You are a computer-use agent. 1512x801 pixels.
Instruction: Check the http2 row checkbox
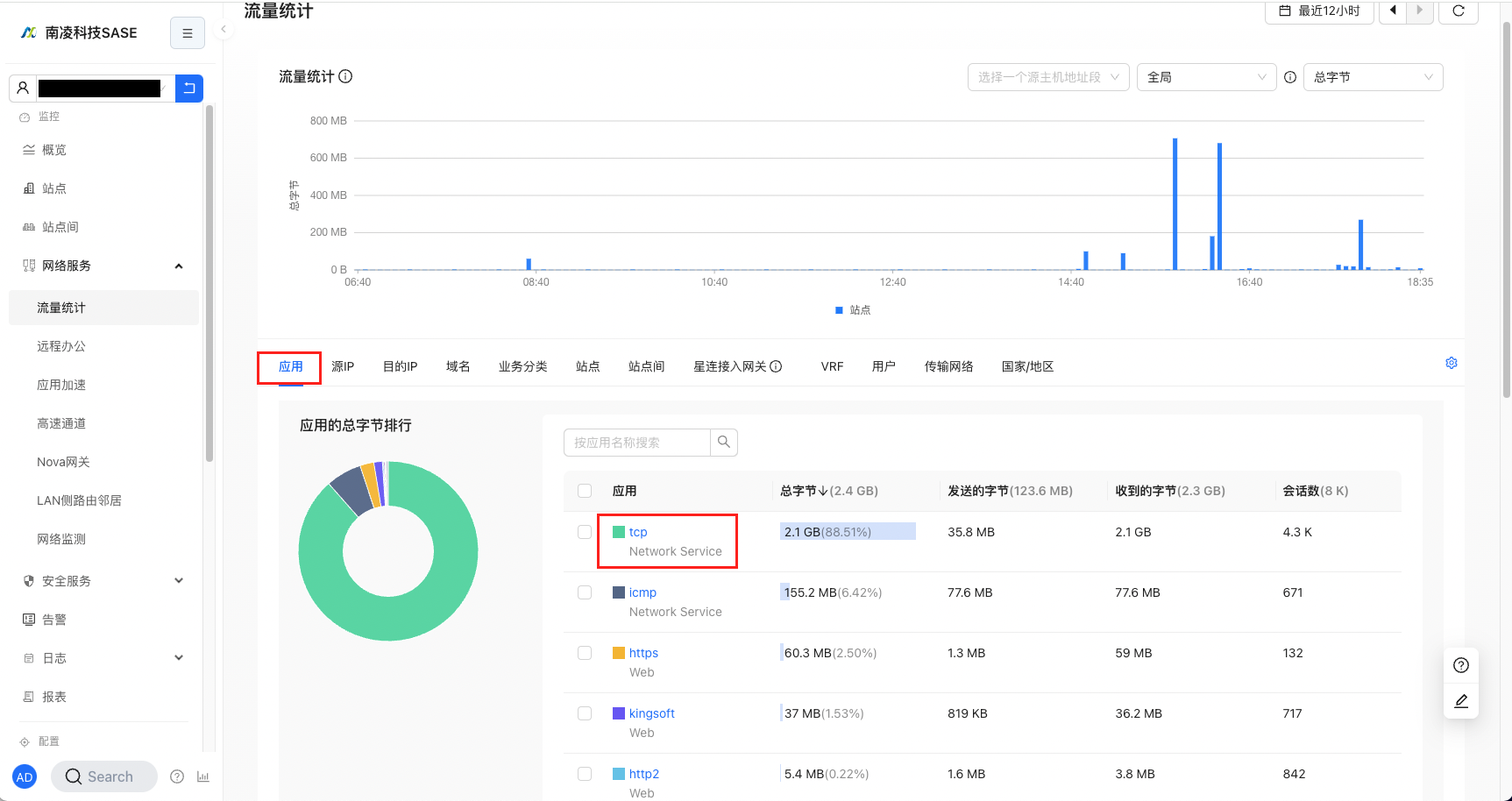point(585,774)
